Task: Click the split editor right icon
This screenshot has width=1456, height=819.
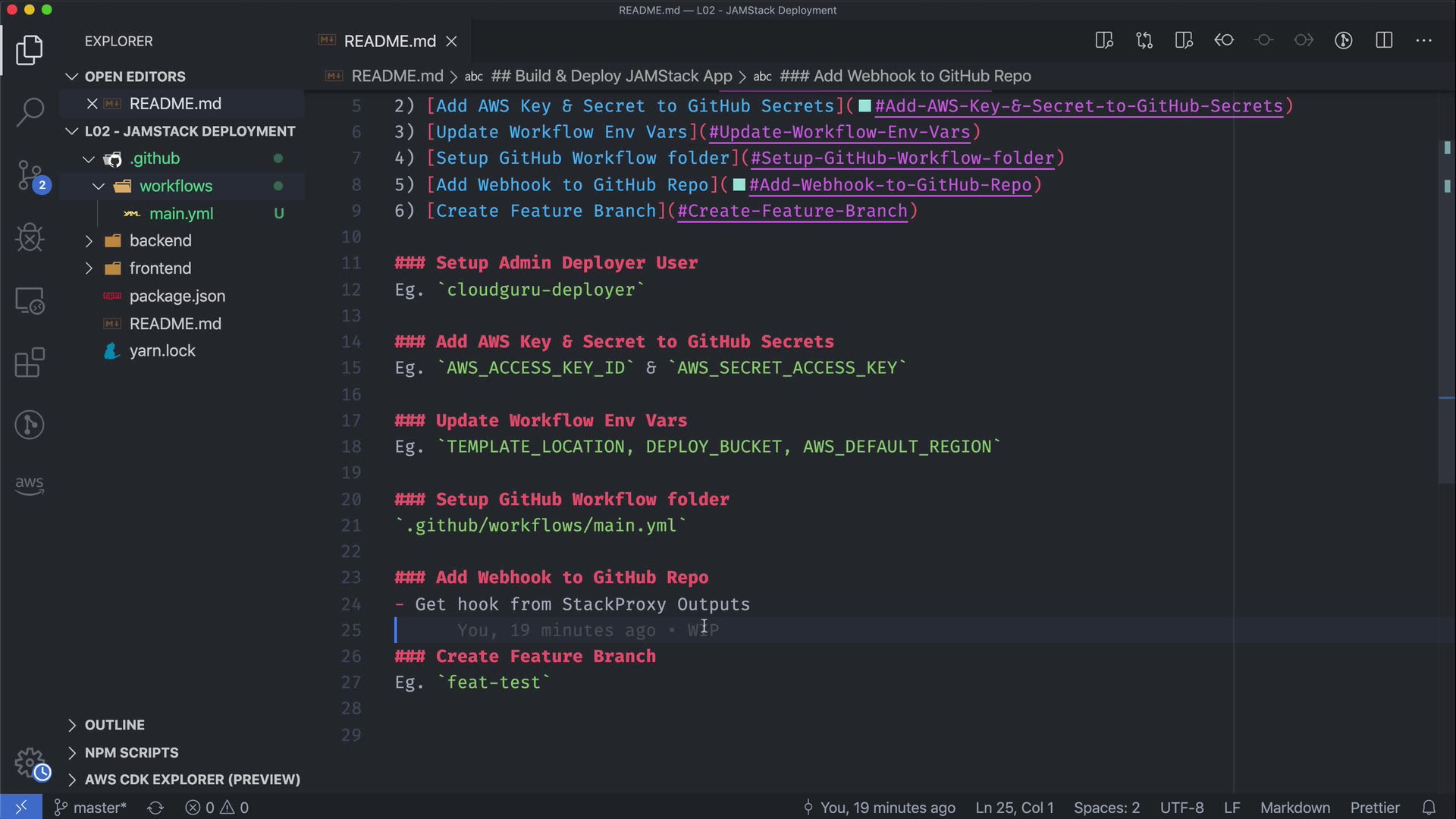Action: [1384, 40]
